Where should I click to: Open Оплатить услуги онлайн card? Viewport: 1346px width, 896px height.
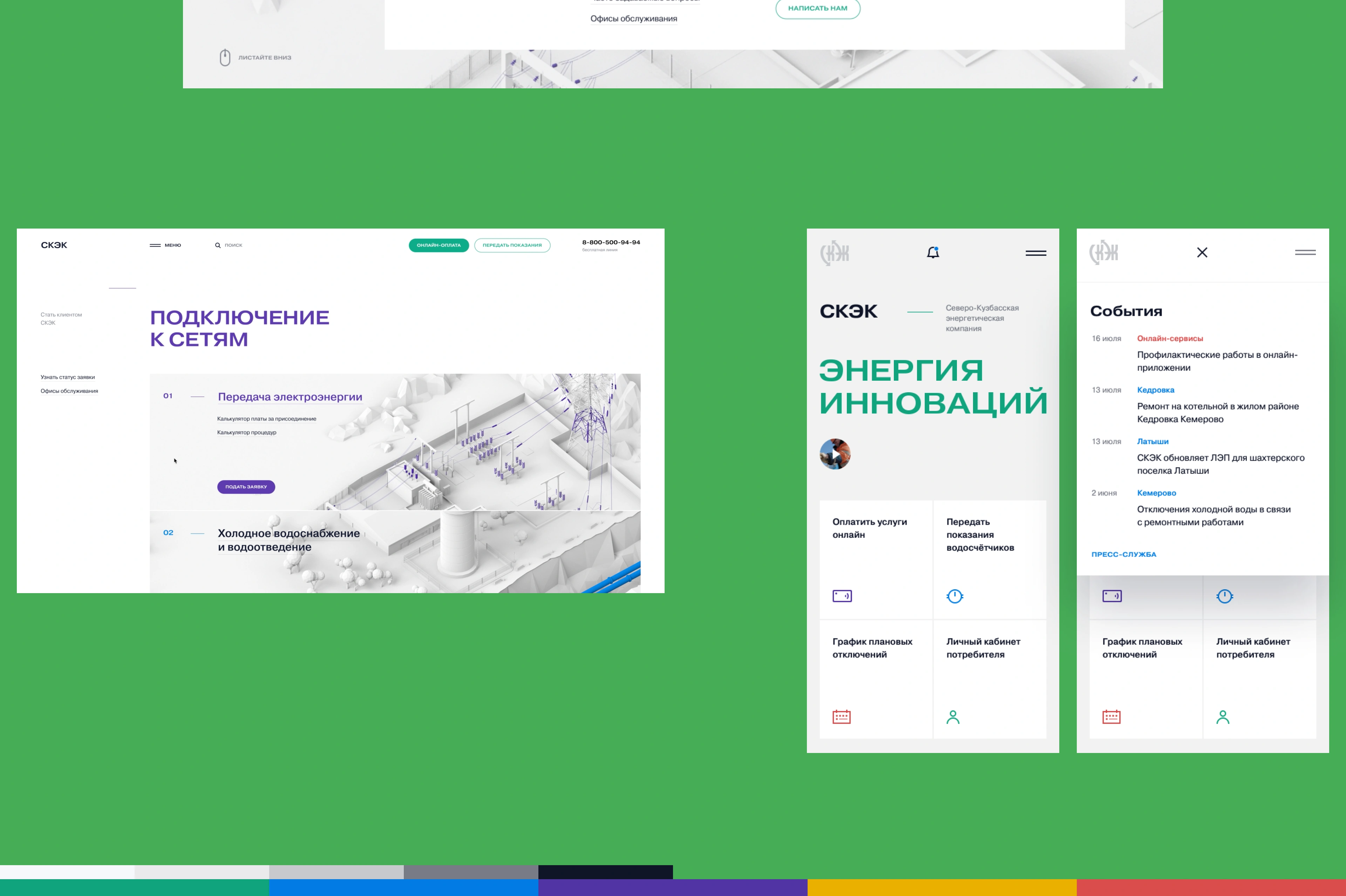point(876,559)
